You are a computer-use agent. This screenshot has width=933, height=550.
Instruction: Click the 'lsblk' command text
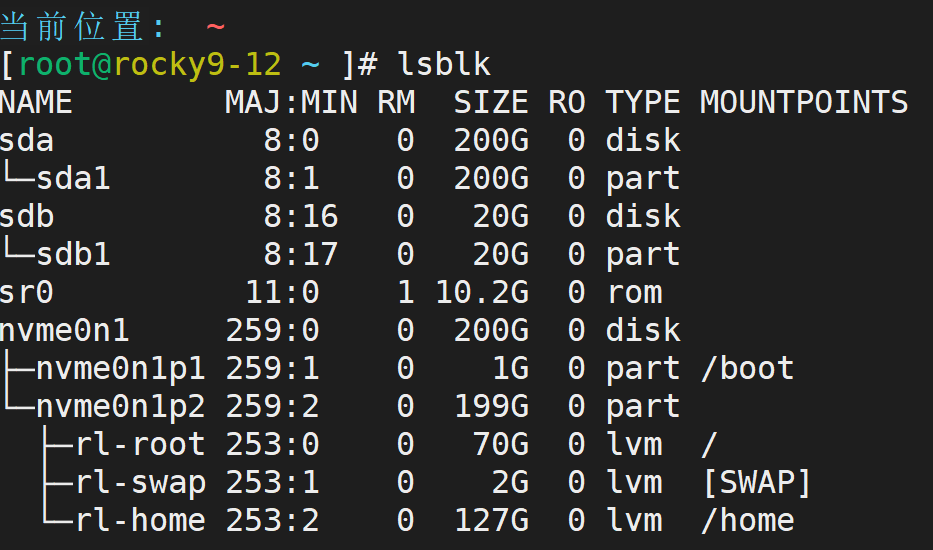click(444, 64)
